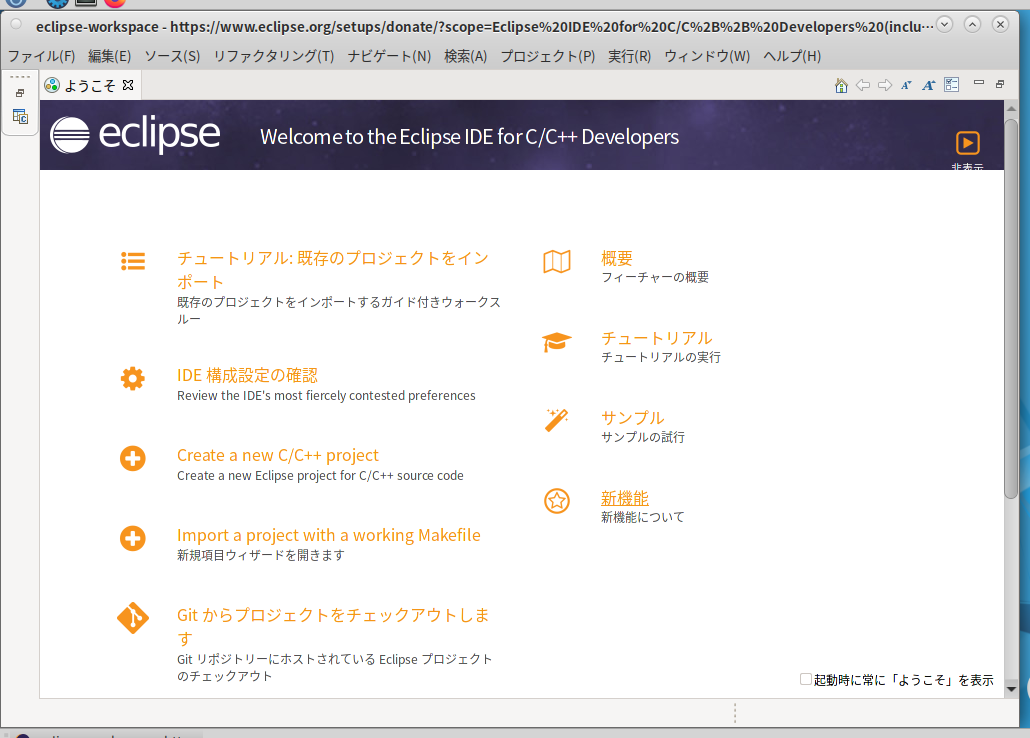Open the ヘルプ(H) menu
The width and height of the screenshot is (1030, 738).
click(792, 56)
